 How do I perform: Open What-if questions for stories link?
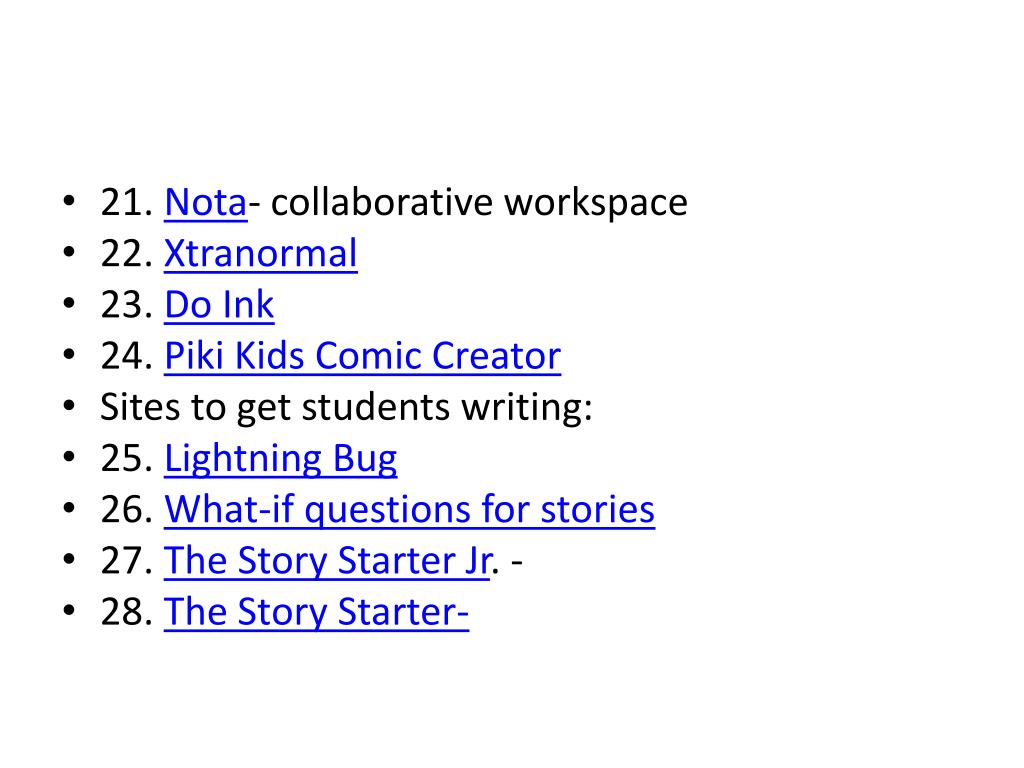pyautogui.click(x=409, y=510)
